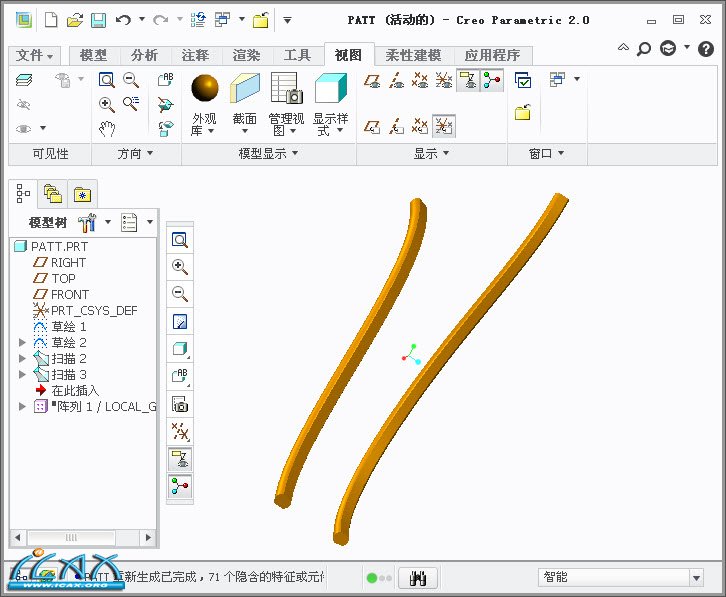Image resolution: width=726 pixels, height=597 pixels.
Task: Open the Appearance Gallery sphere
Action: pos(205,88)
